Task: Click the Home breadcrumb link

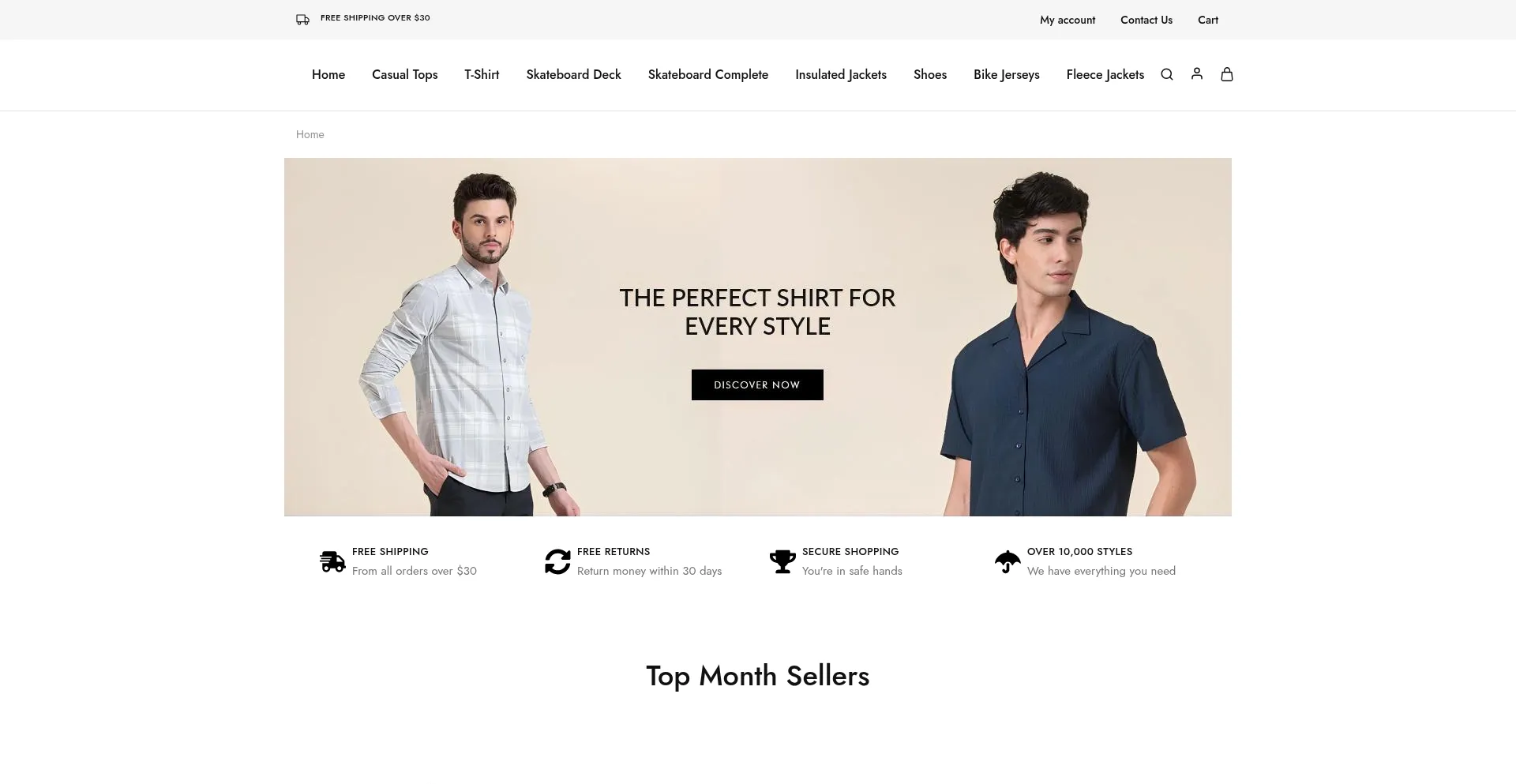Action: click(310, 134)
